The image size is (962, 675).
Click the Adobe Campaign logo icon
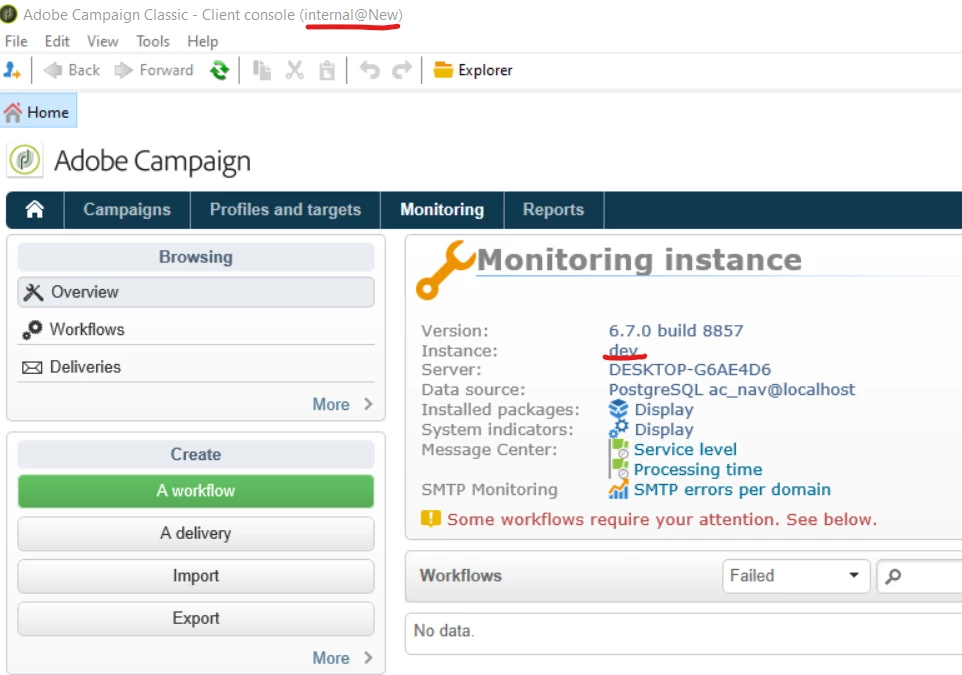pyautogui.click(x=25, y=160)
